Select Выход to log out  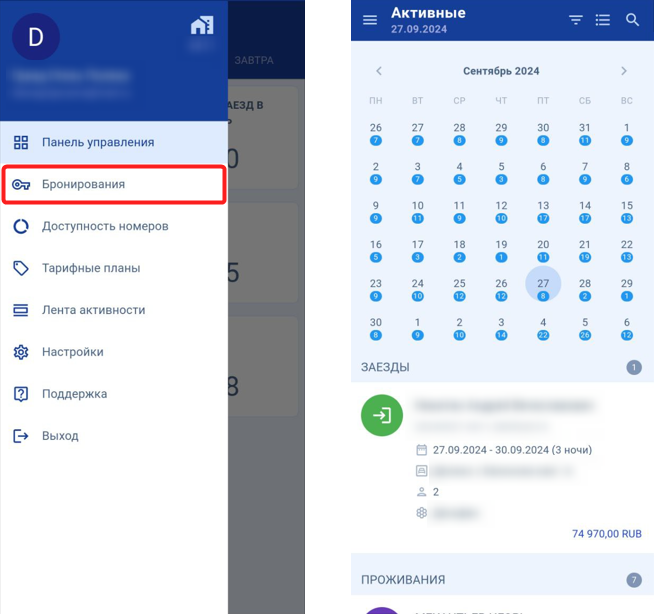click(114, 436)
